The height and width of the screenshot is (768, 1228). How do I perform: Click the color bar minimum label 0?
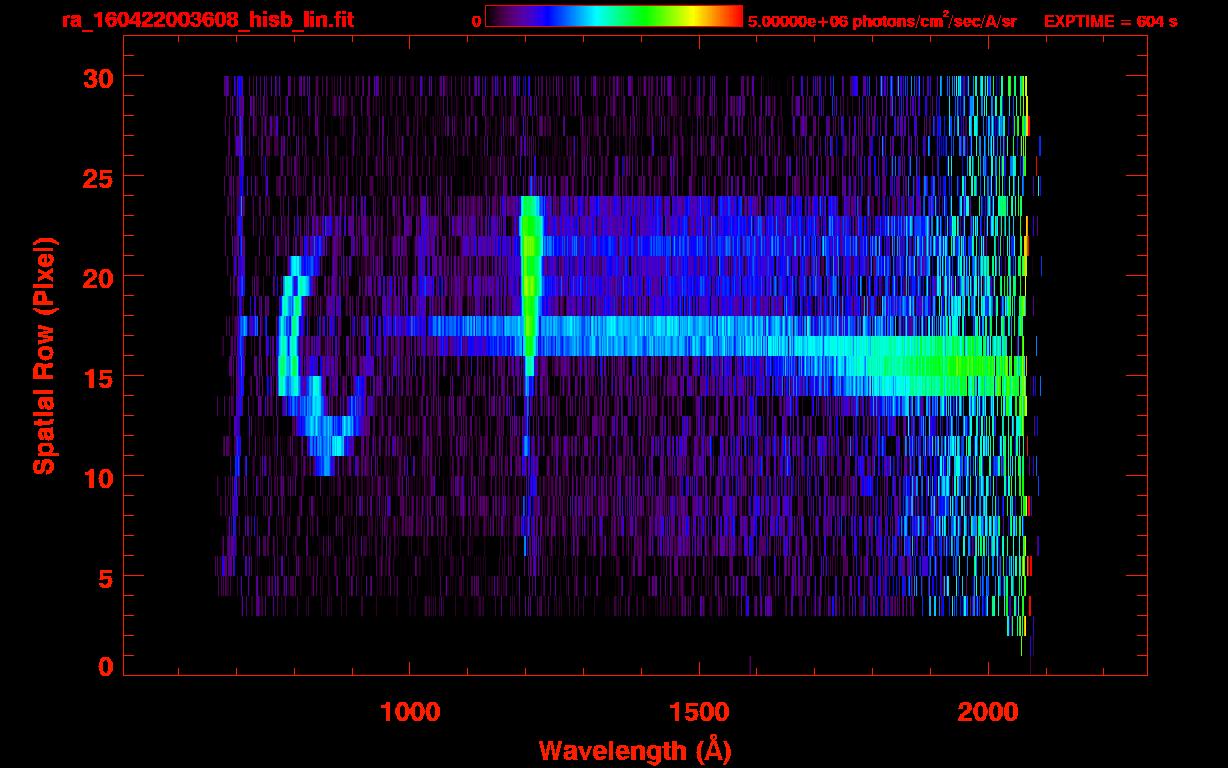476,21
